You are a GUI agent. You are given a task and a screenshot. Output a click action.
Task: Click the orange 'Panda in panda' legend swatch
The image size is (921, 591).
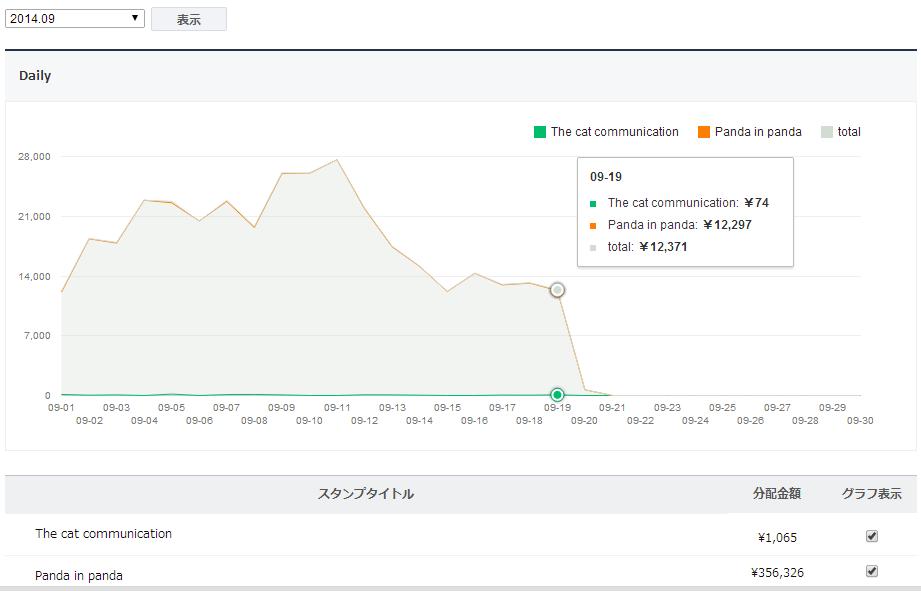(704, 132)
